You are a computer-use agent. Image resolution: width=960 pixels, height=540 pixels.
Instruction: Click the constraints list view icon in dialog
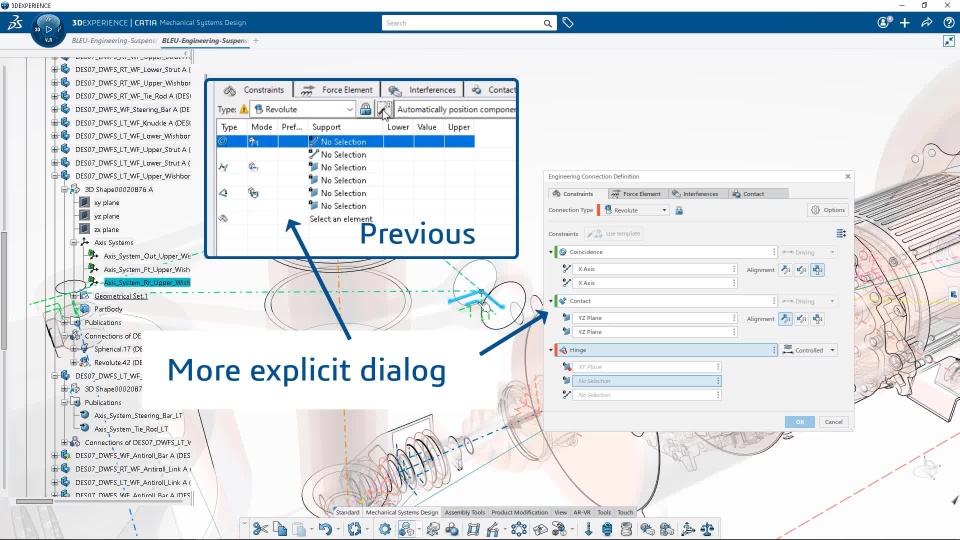[841, 233]
